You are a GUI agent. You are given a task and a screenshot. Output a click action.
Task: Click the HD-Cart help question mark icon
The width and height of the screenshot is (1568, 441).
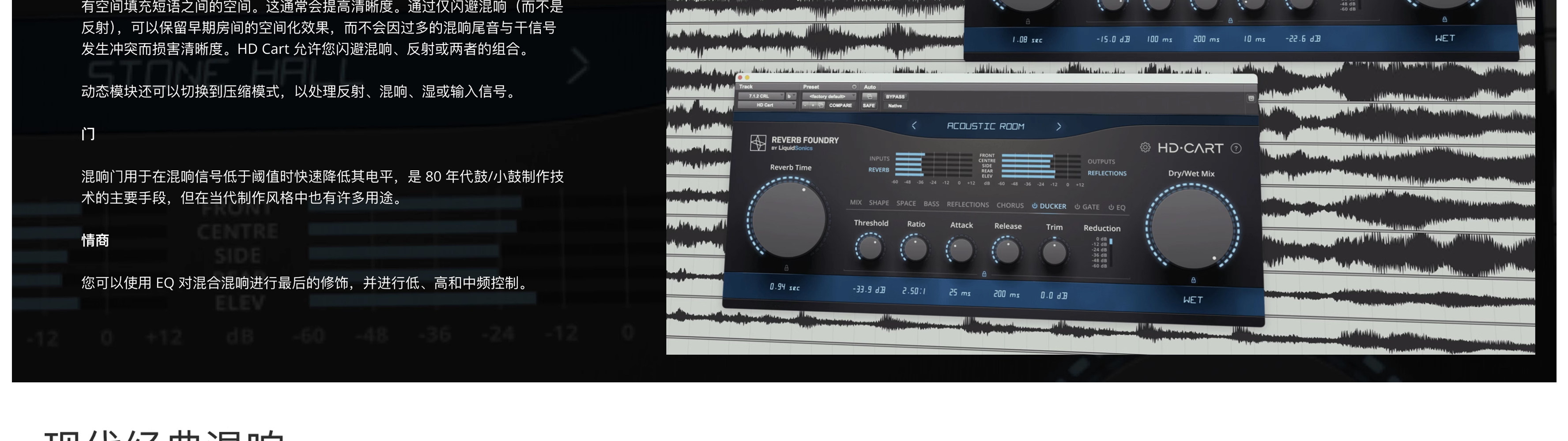(1236, 149)
